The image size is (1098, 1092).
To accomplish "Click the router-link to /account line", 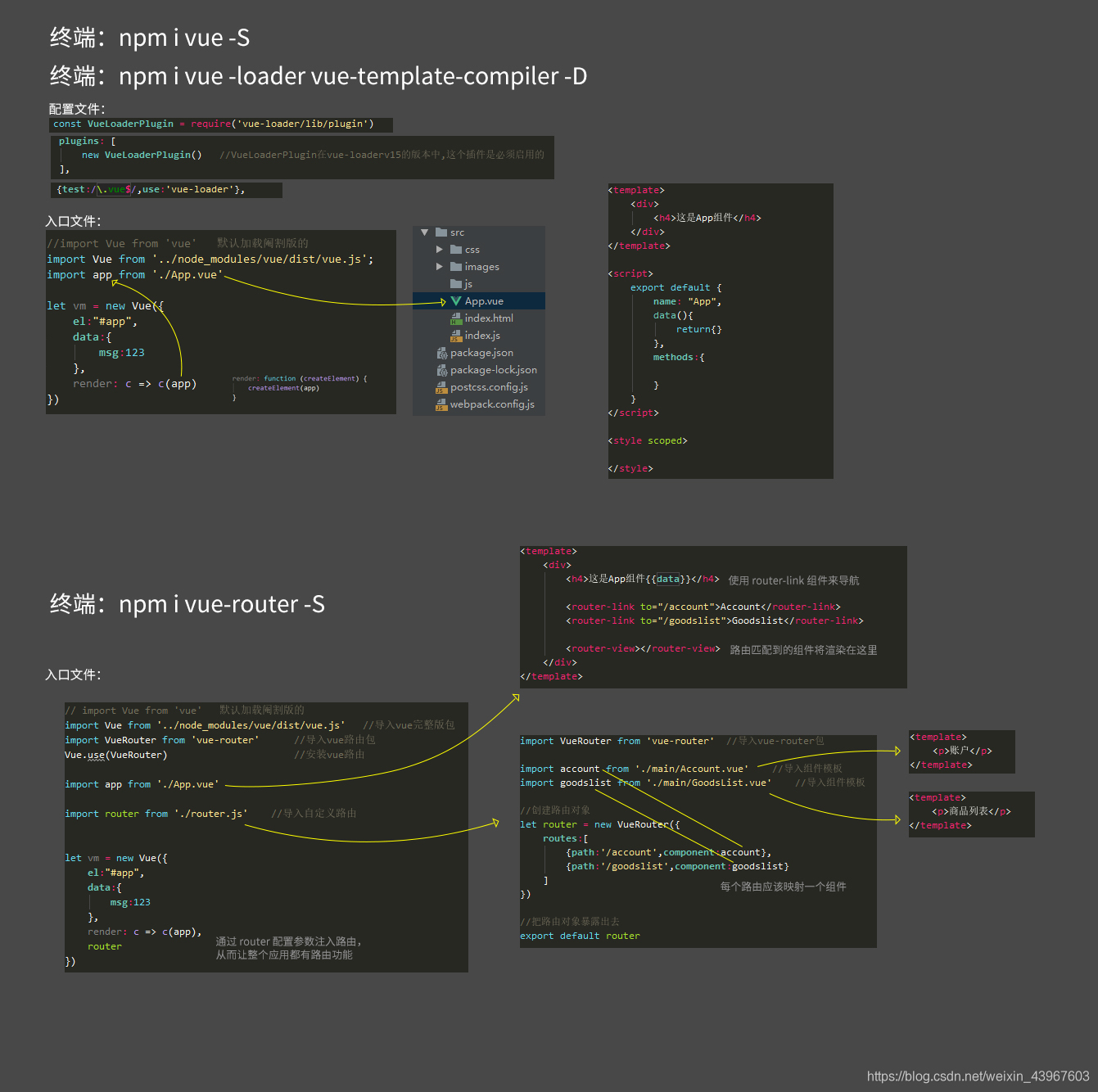I will 703,607.
